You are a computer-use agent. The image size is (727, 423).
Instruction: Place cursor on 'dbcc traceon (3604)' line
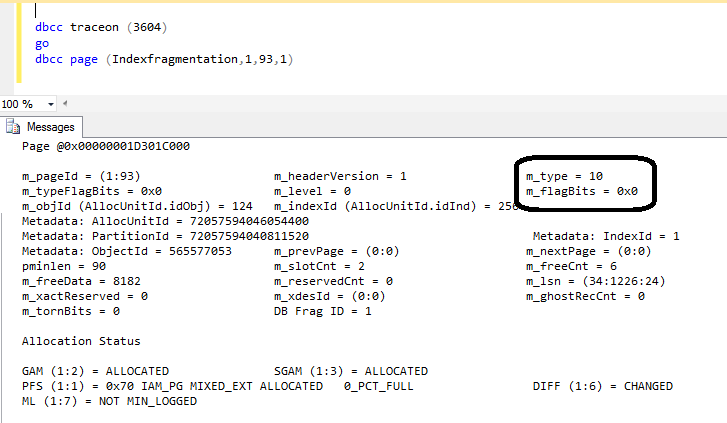coord(101,27)
